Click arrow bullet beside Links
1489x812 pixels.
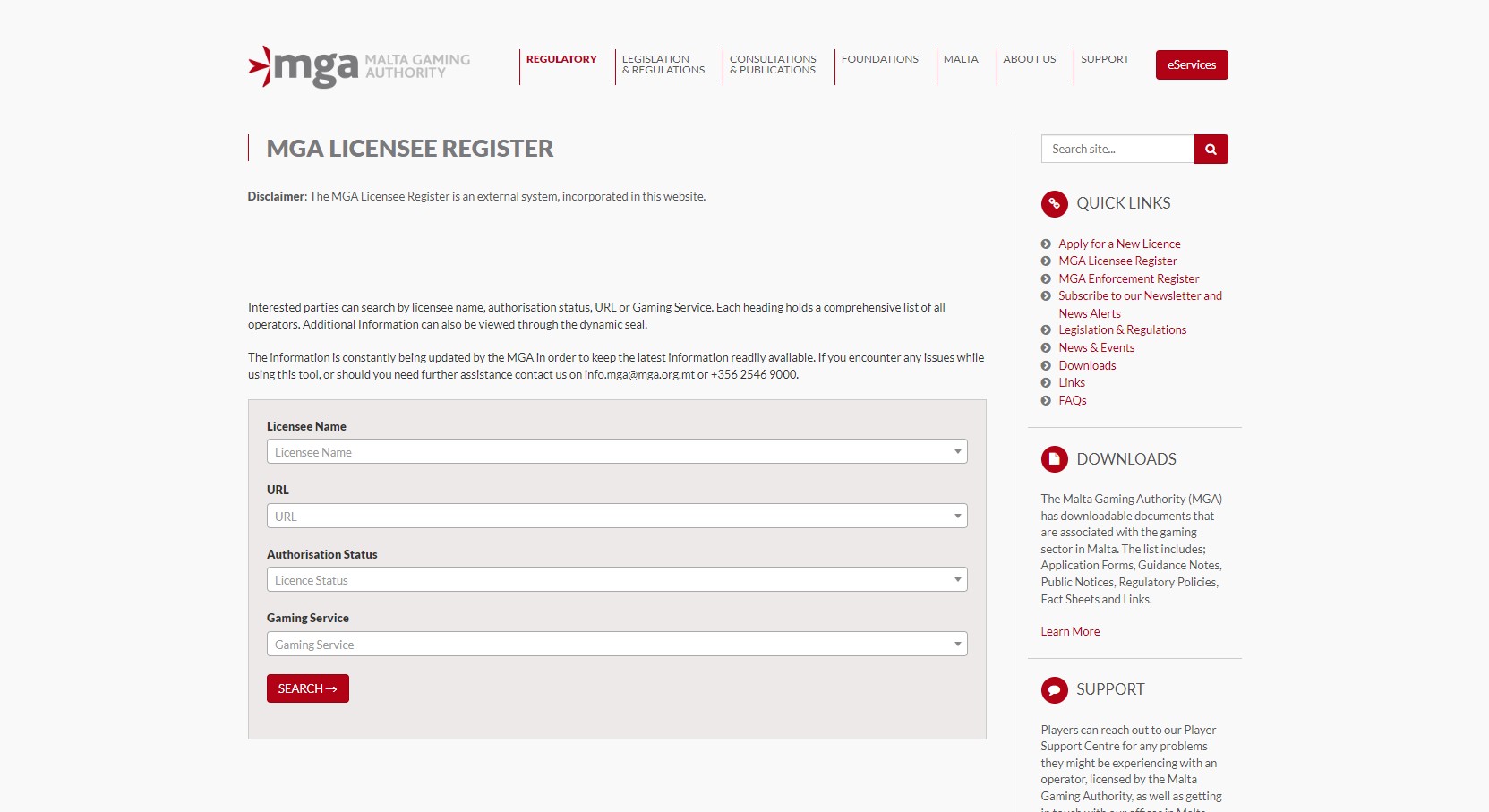click(x=1046, y=383)
